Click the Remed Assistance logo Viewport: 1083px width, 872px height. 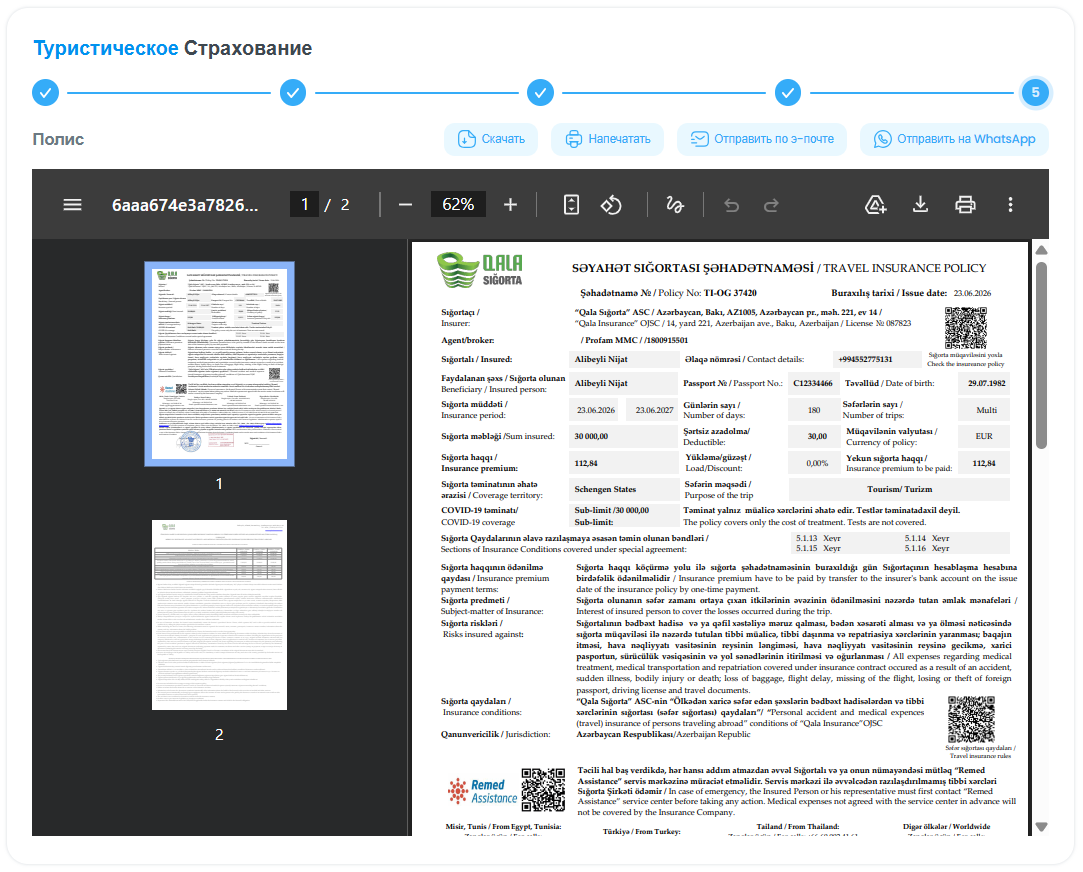coord(482,791)
